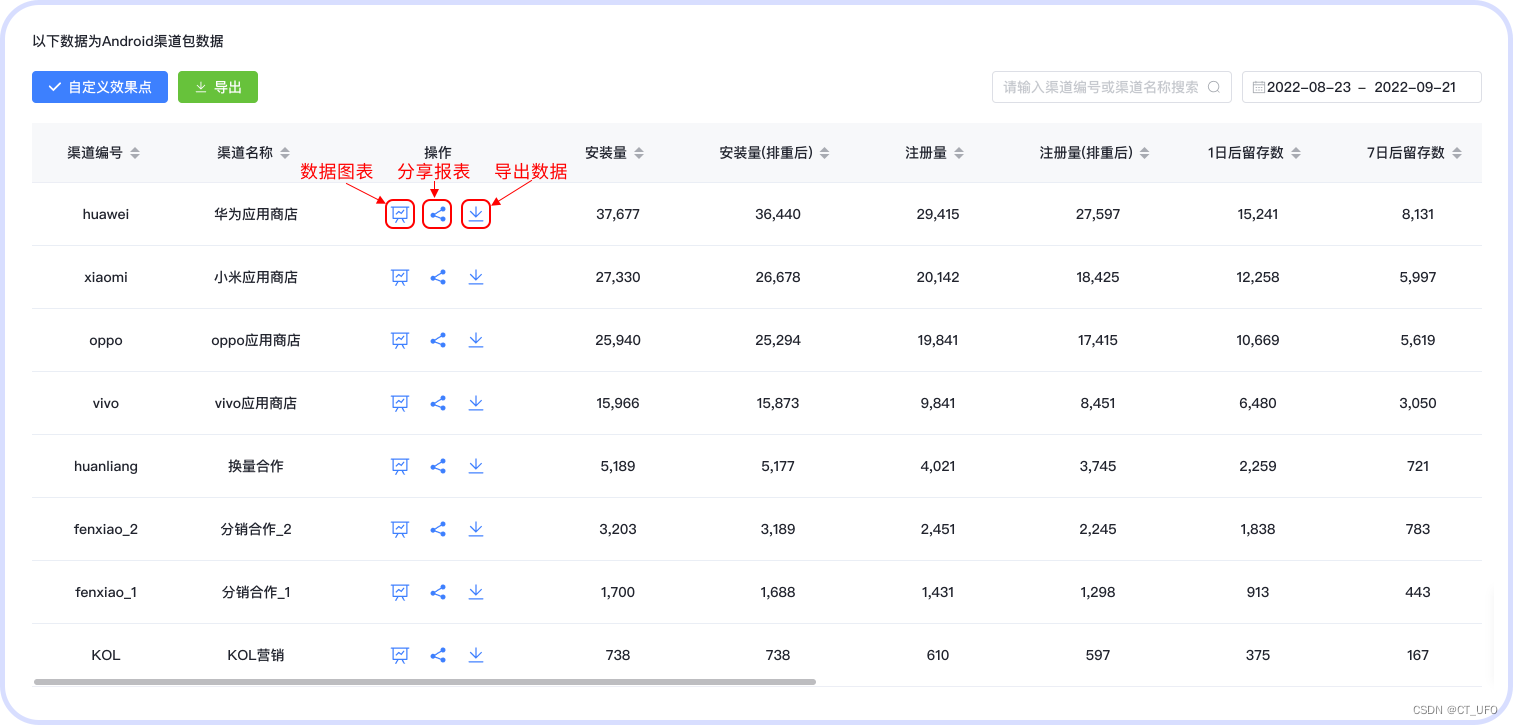Open the date range picker

[x=1362, y=87]
